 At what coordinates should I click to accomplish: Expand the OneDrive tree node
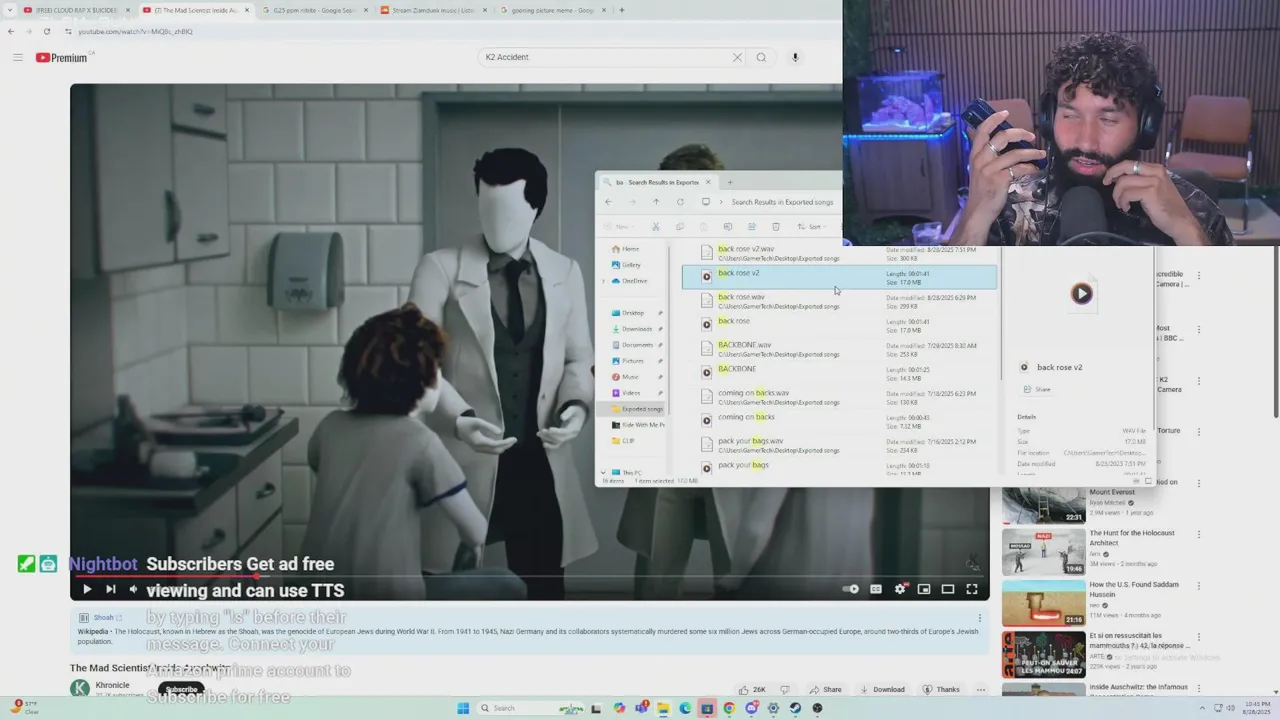click(x=603, y=281)
